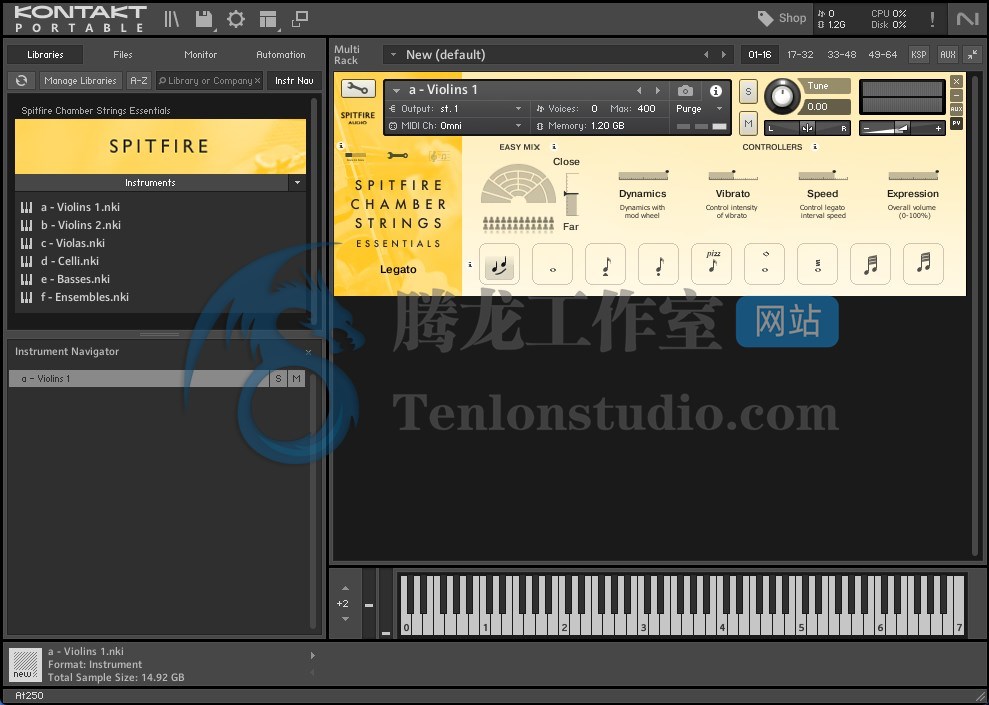Click the save disk icon
The image size is (989, 705).
[204, 19]
